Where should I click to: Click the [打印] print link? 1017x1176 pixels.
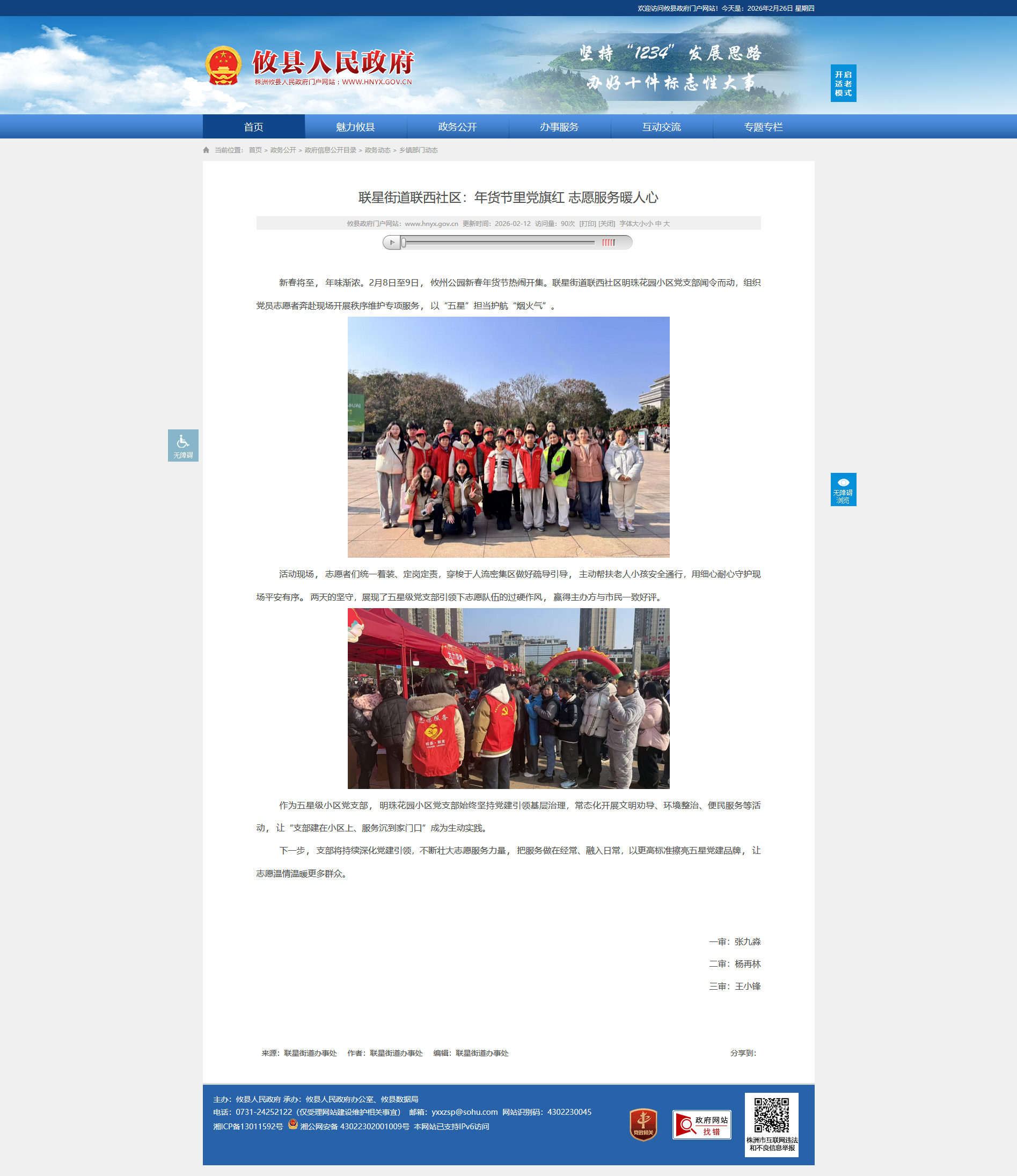(587, 224)
